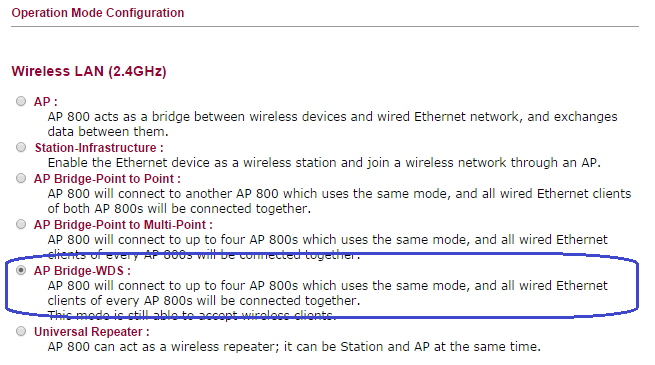655x365 pixels.
Task: Click the selected AP Bridge-WDS radio button
Action: point(21,270)
